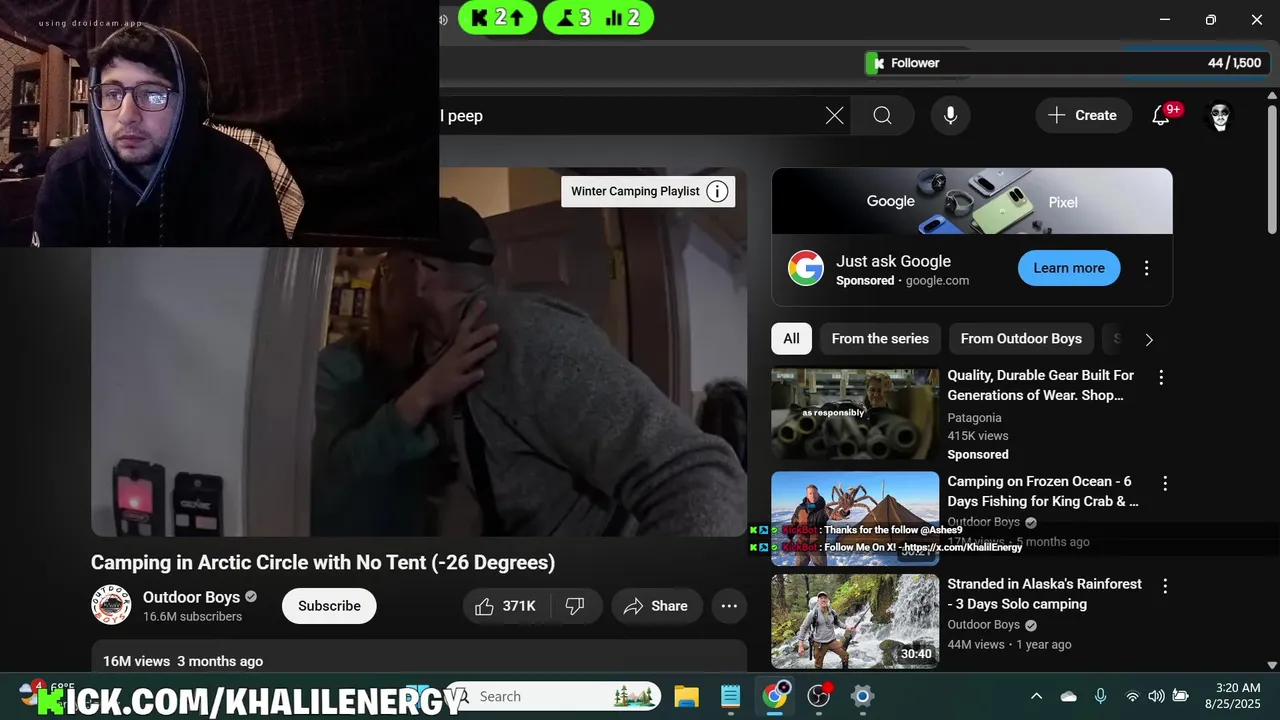The height and width of the screenshot is (720, 1280).
Task: Open YouTube notifications bell
Action: coord(1161,116)
